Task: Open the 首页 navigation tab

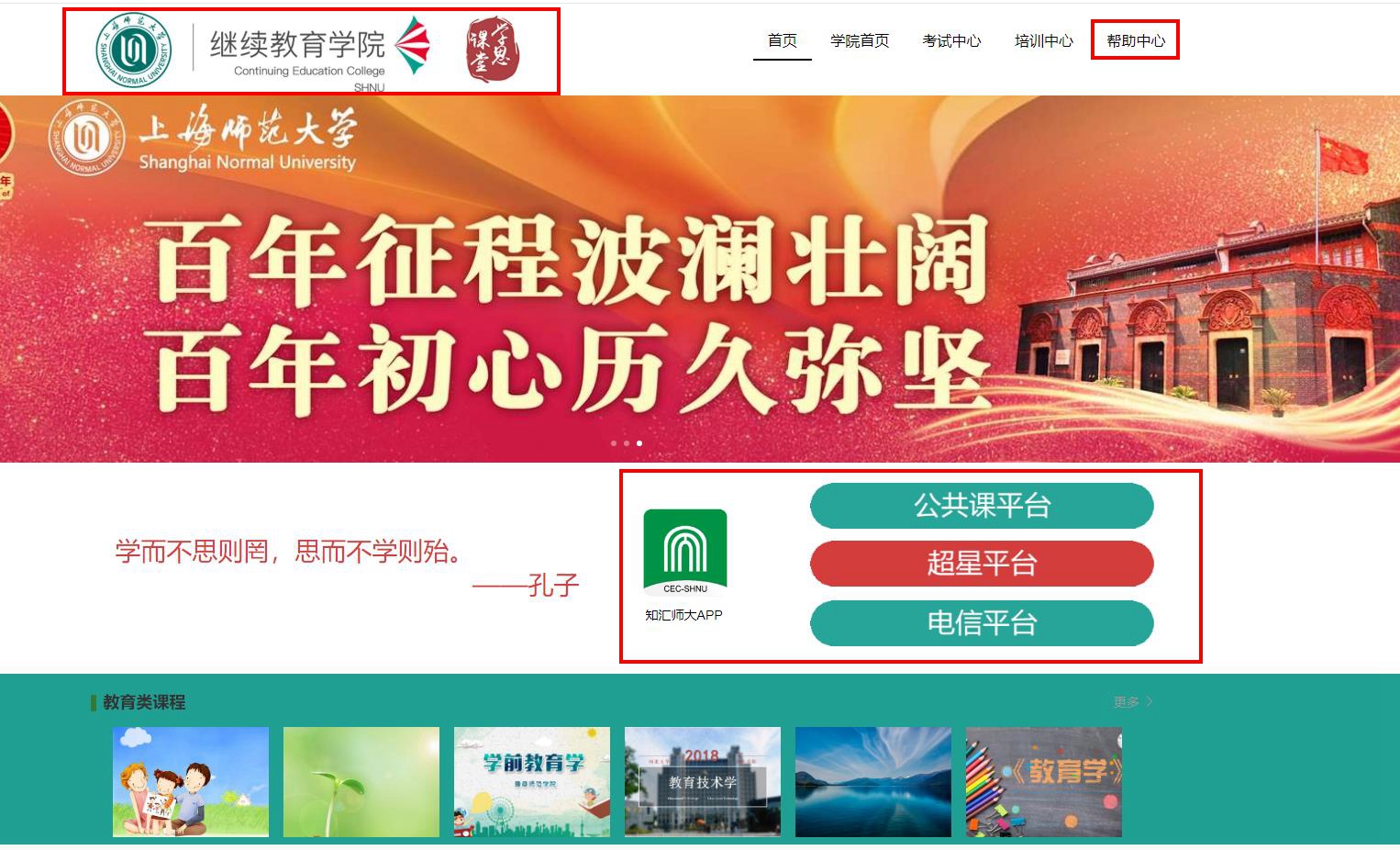Action: click(783, 40)
